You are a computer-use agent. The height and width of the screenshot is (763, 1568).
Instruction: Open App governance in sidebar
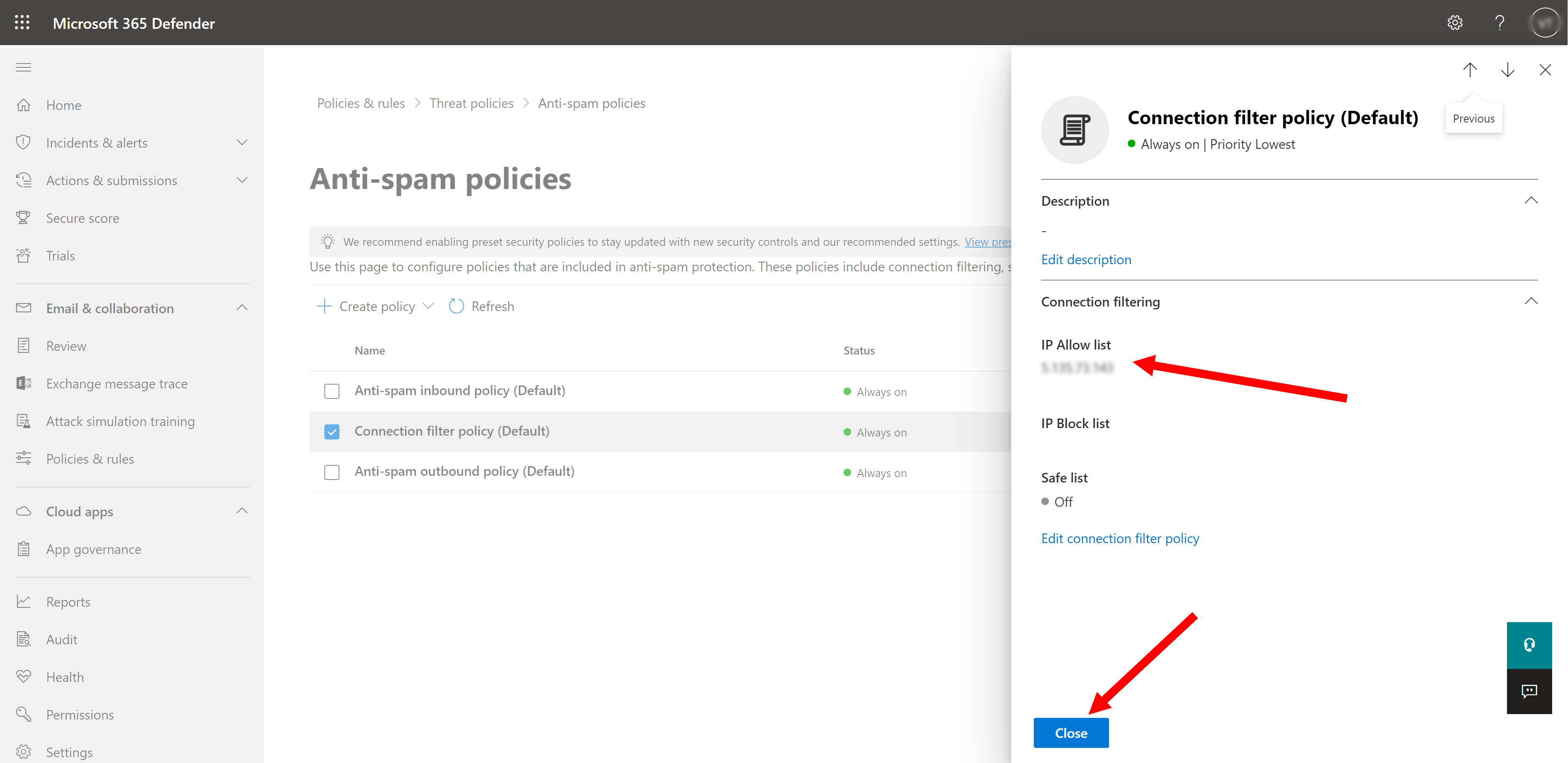tap(94, 549)
